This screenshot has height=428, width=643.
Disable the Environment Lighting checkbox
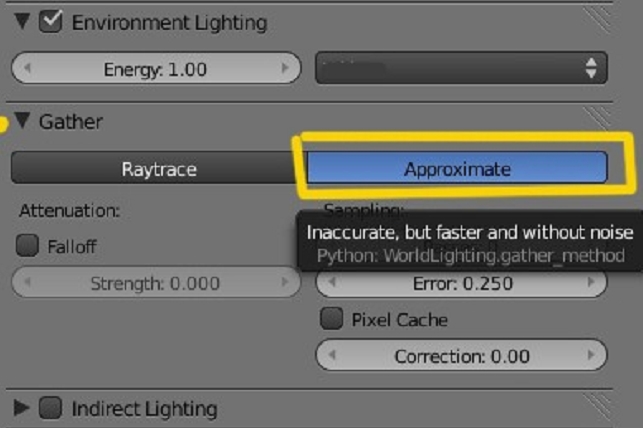(x=51, y=21)
